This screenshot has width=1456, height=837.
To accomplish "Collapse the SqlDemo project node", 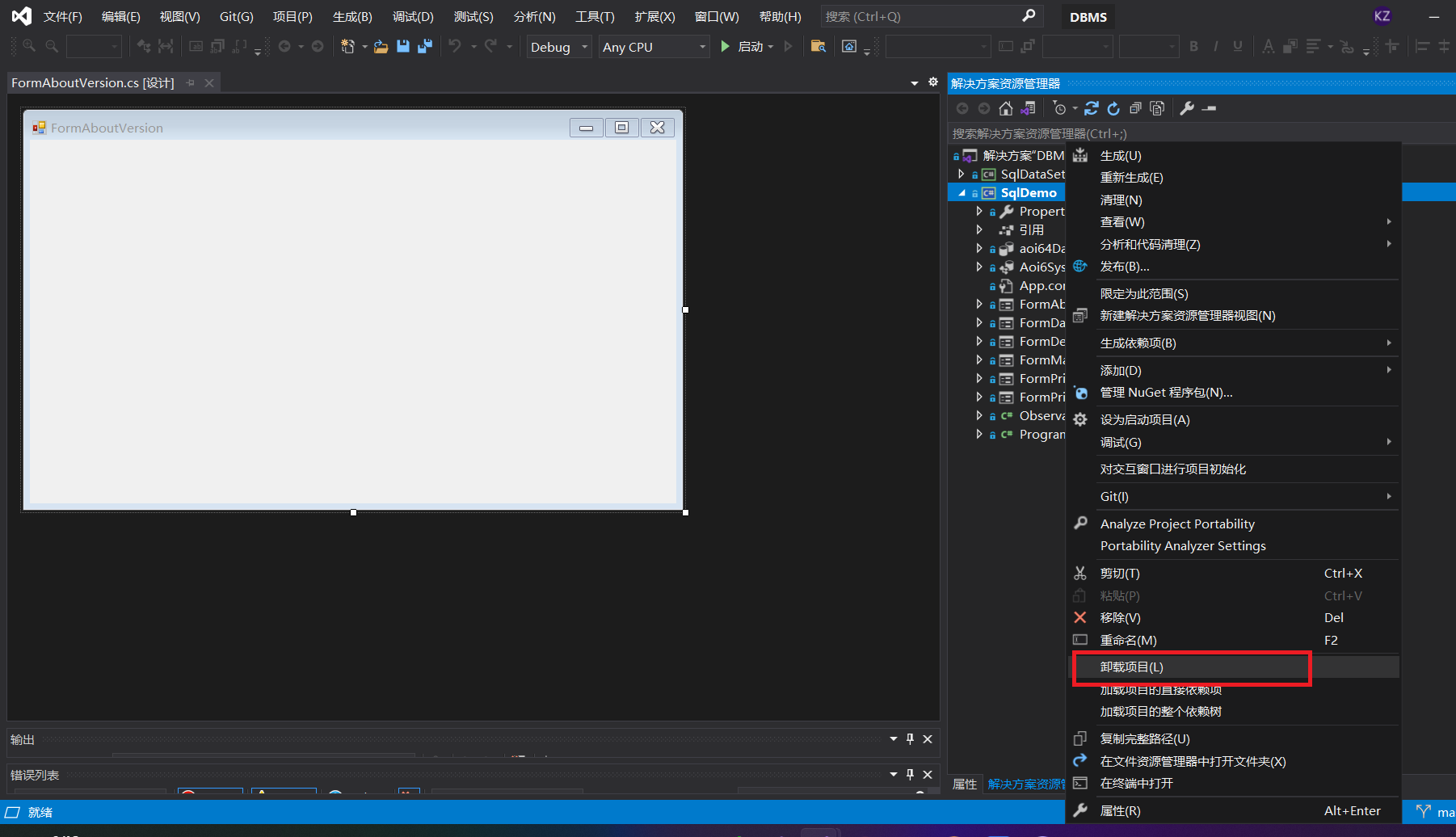I will [x=962, y=192].
